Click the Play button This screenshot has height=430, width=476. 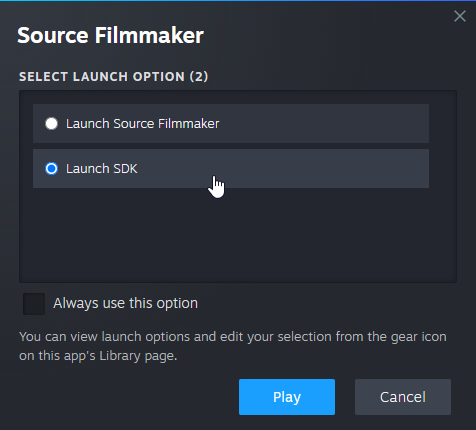coord(287,397)
